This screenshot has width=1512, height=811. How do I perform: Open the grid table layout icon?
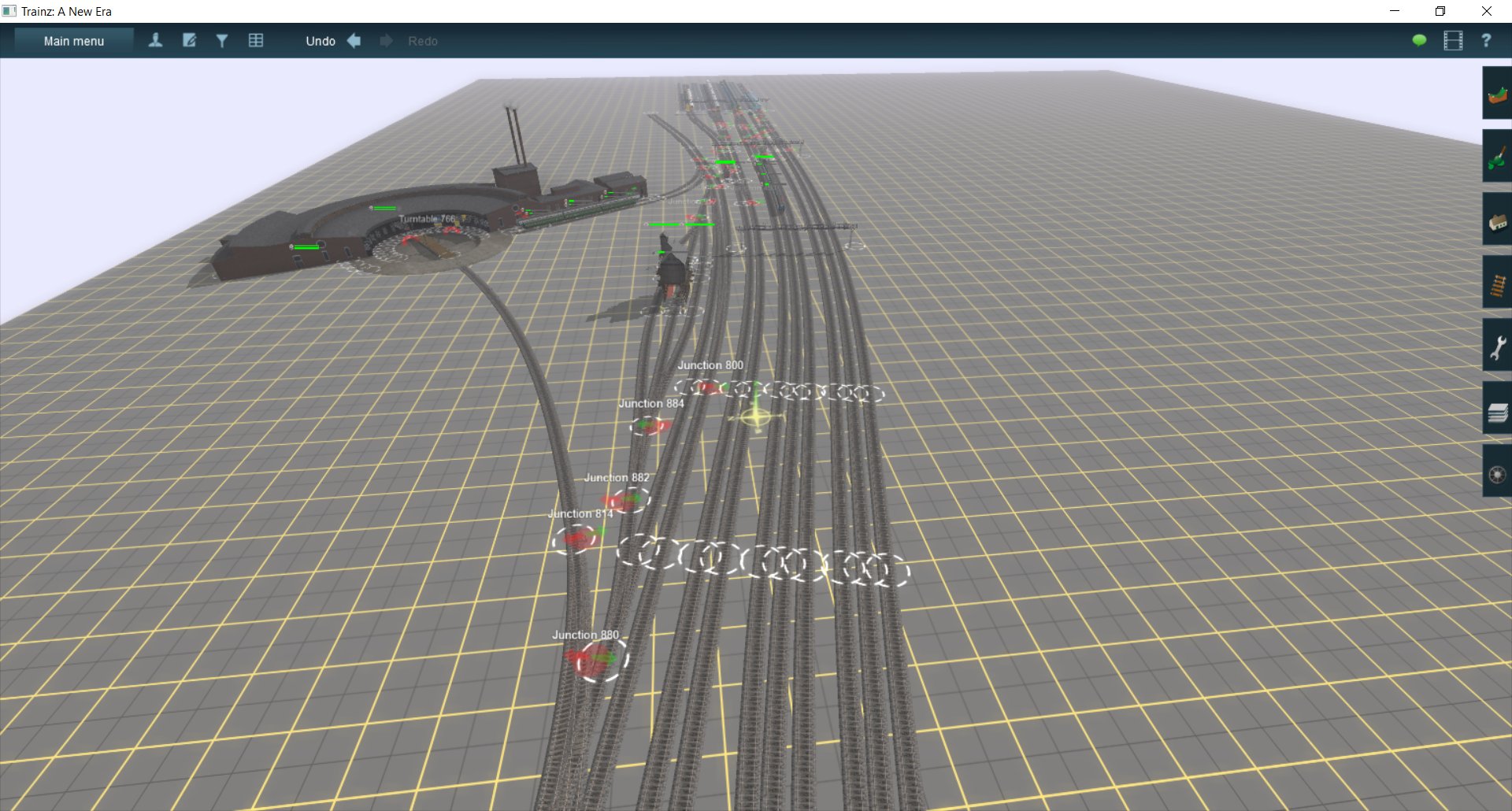click(256, 41)
